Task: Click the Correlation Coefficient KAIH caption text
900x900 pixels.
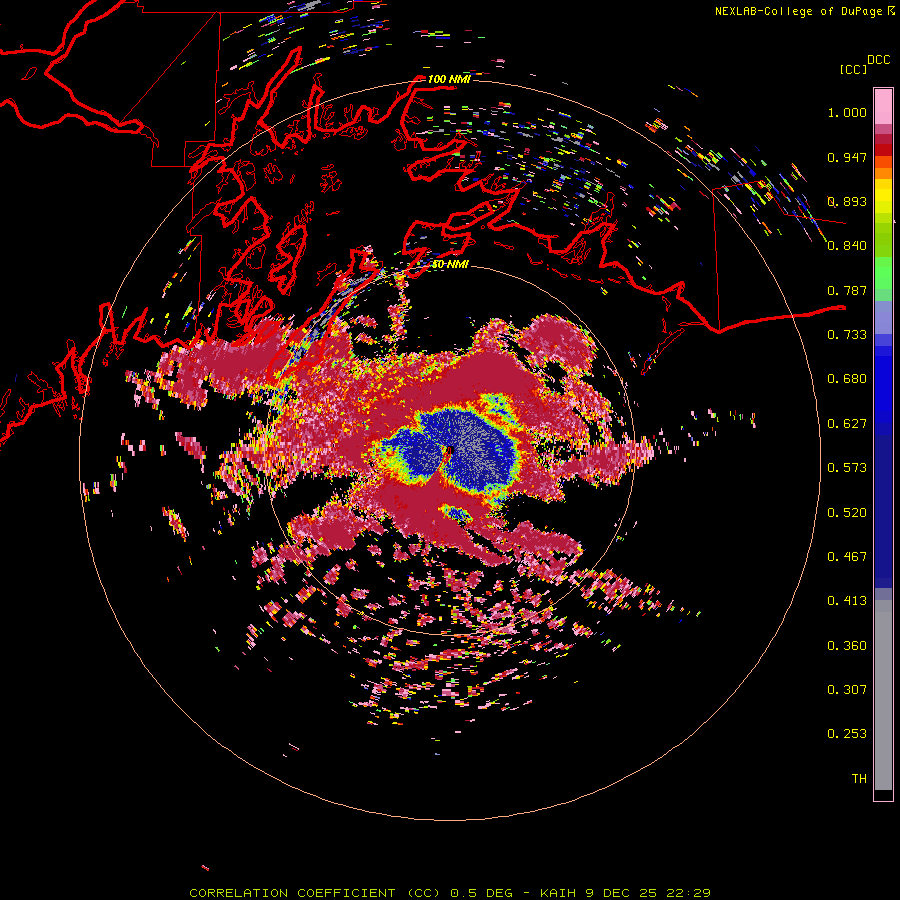Action: coord(450,893)
